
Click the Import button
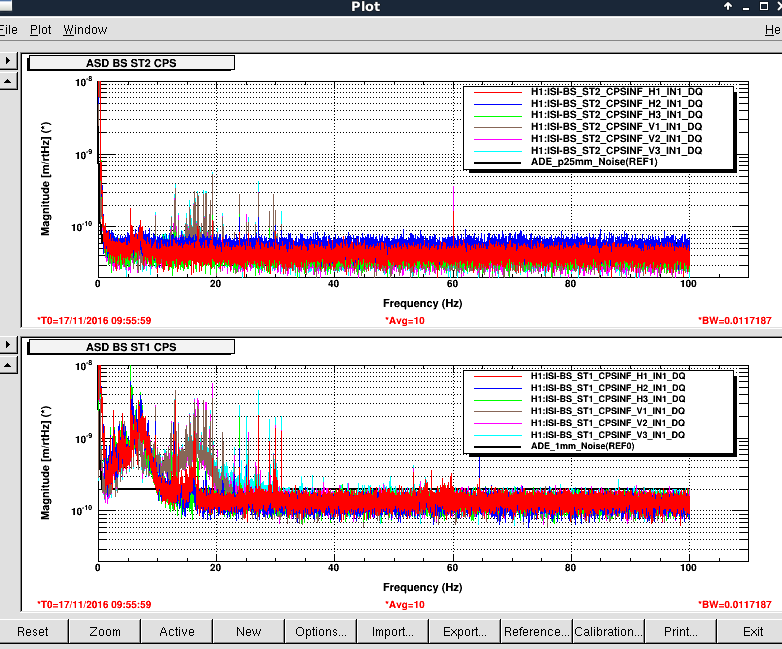pos(393,631)
